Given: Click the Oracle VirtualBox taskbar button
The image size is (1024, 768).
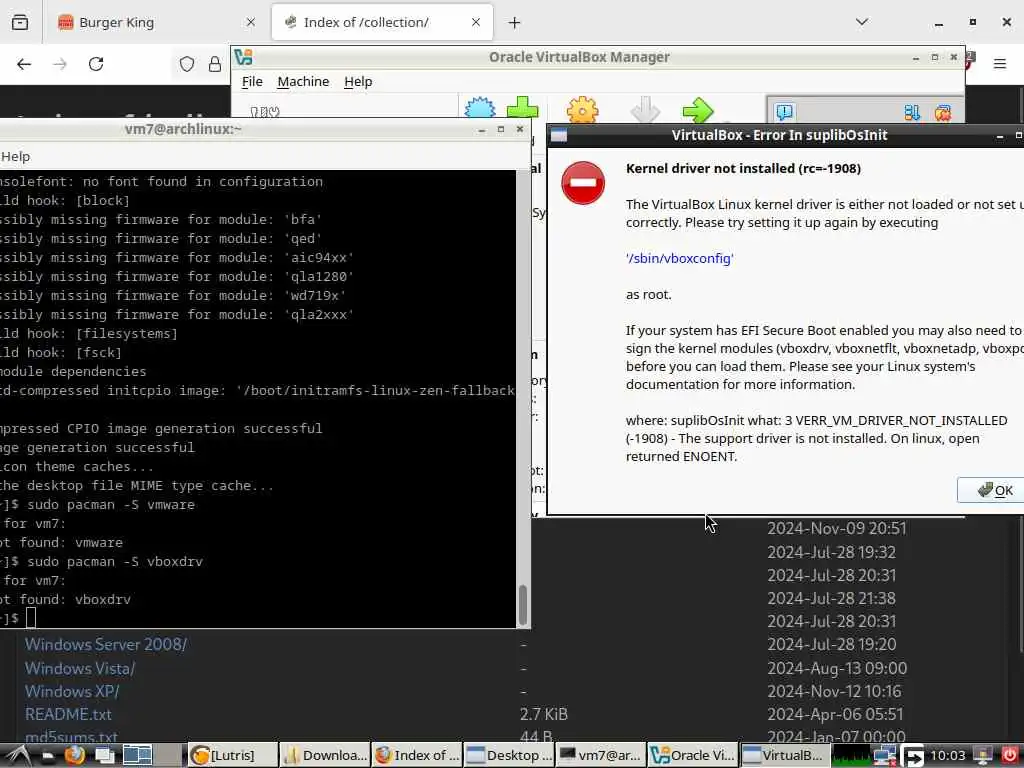Looking at the screenshot, I should [693, 755].
